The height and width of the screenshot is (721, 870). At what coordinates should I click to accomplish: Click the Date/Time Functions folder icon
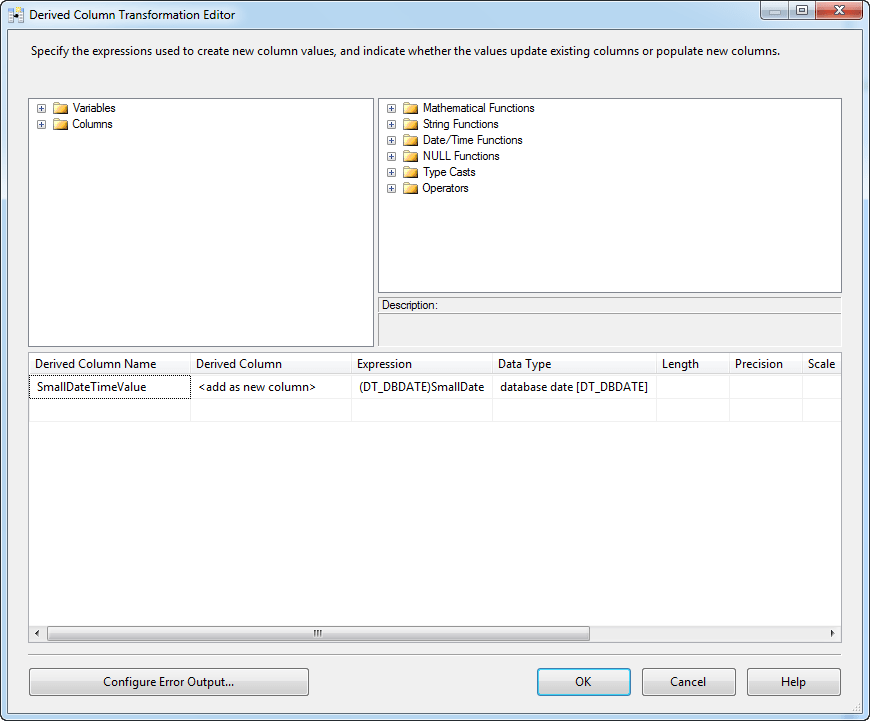(411, 140)
